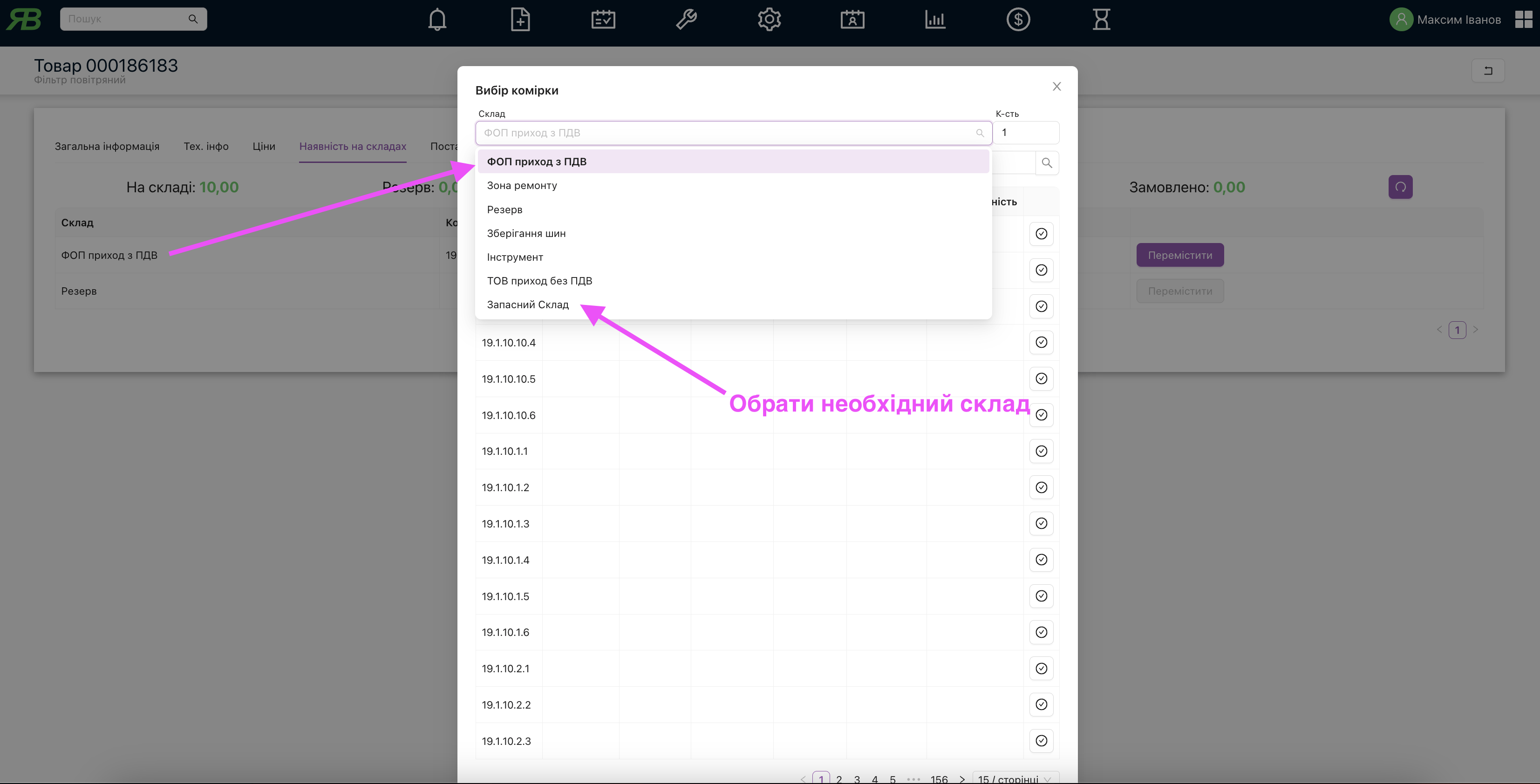Screen dimensions: 1540x784
Task: Click the 'К-сть' quantity input field
Action: tap(1026, 133)
